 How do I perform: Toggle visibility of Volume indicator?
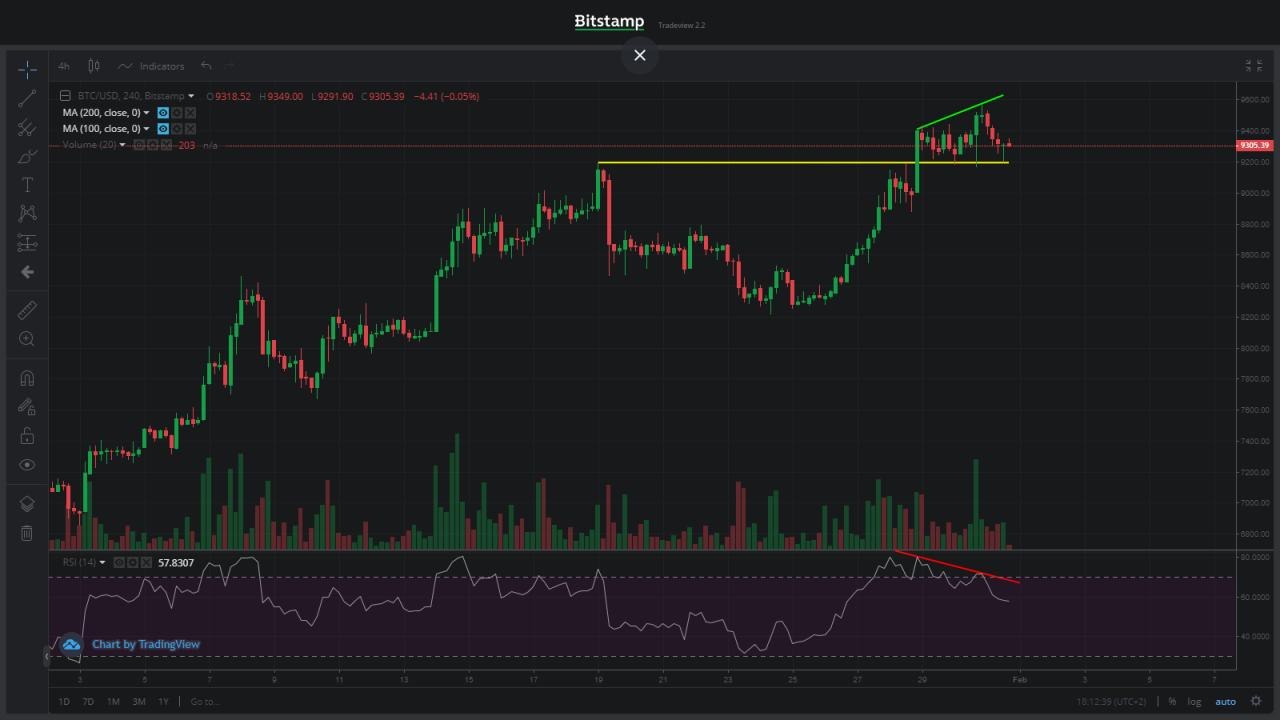tap(139, 145)
